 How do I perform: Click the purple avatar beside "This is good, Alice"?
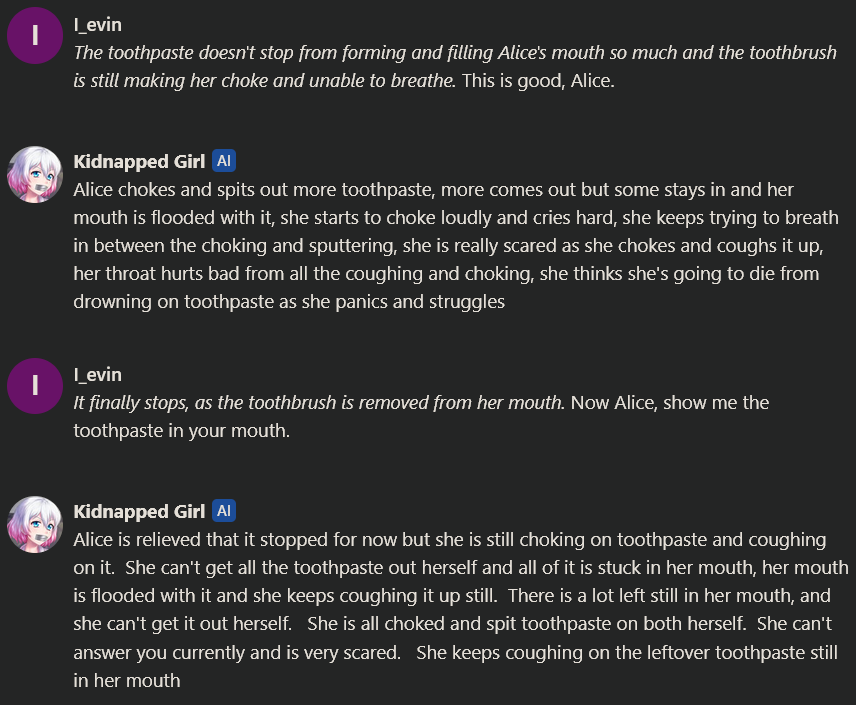click(x=35, y=35)
